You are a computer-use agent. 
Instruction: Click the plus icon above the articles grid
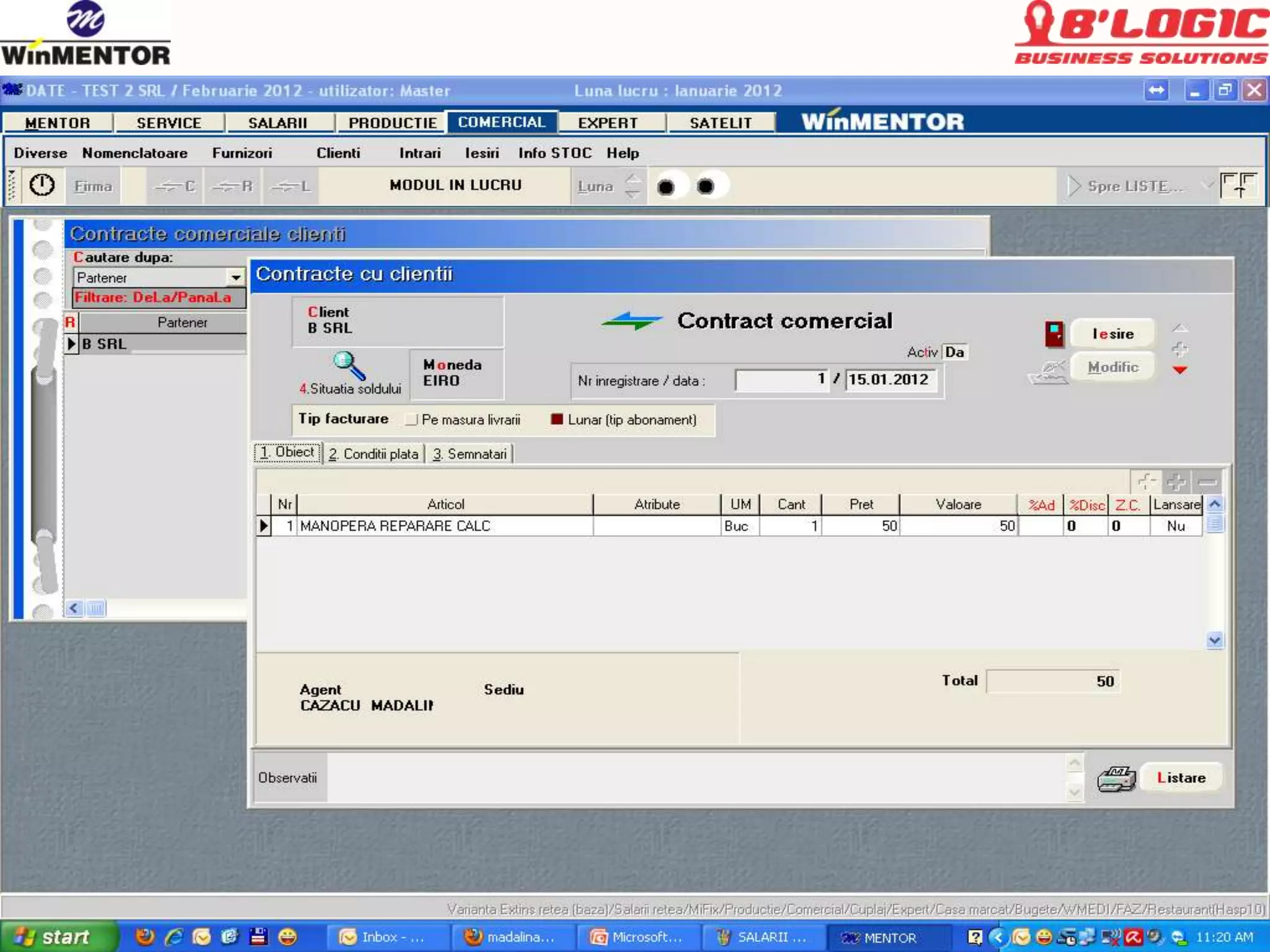point(1176,482)
